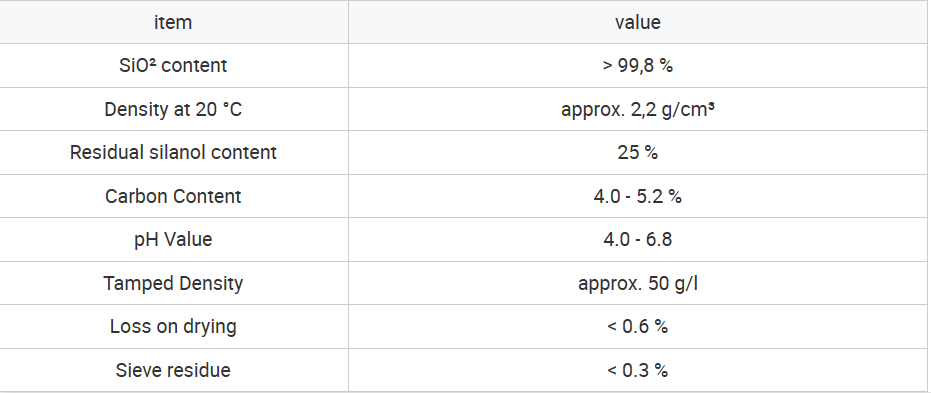Select the Sieve residue cell
Screen dimensions: 931x393
[x=173, y=370]
